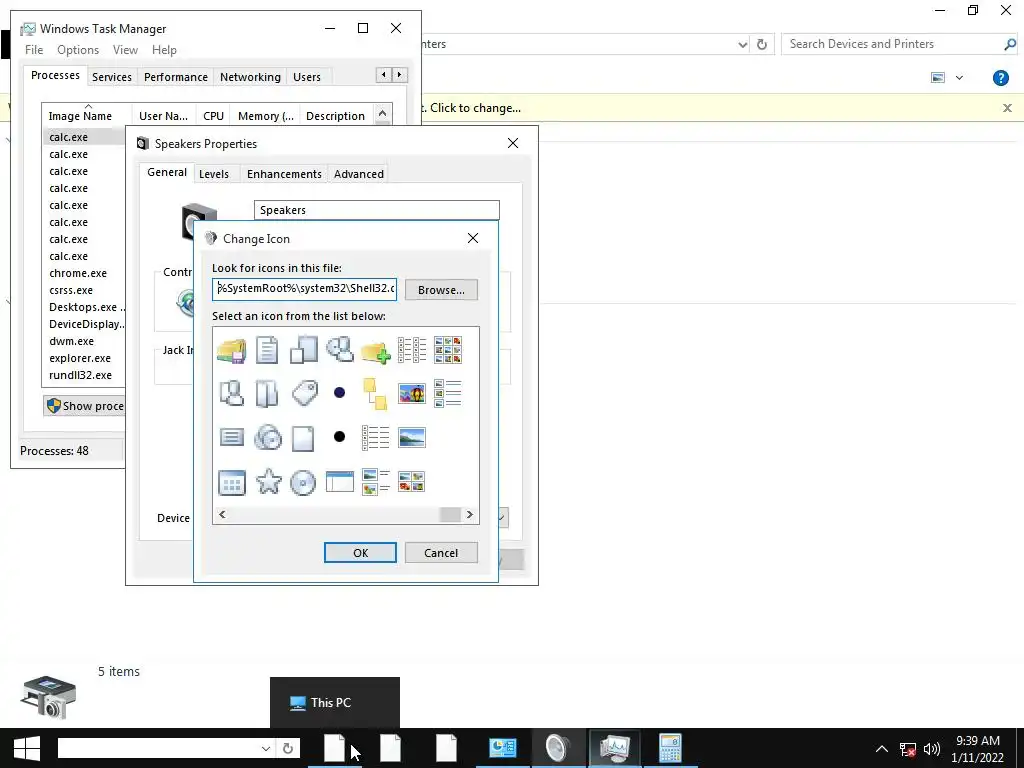The image size is (1024, 768).
Task: Open the Enhancements tab
Action: [284, 174]
